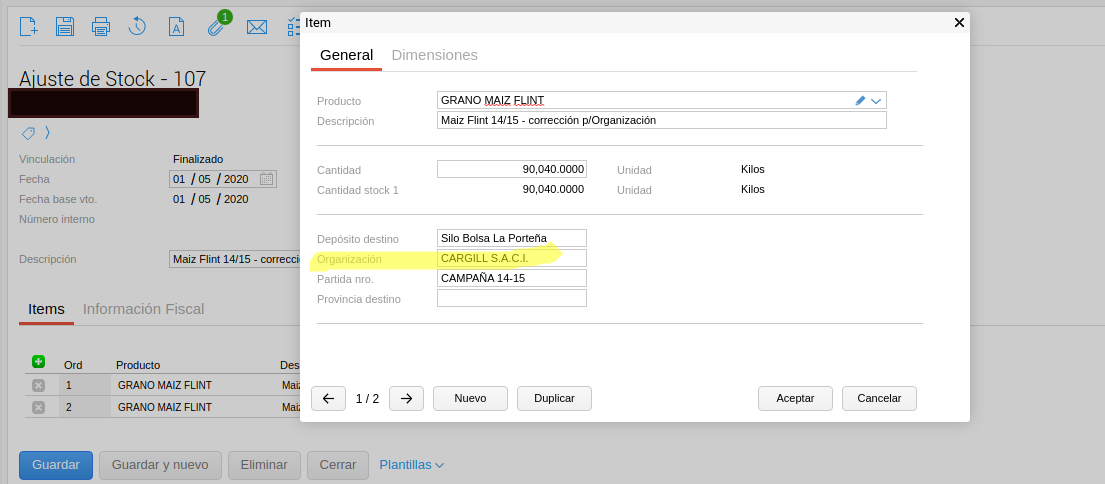Open attachments via the paperclip icon
This screenshot has width=1105, height=484.
click(x=214, y=27)
